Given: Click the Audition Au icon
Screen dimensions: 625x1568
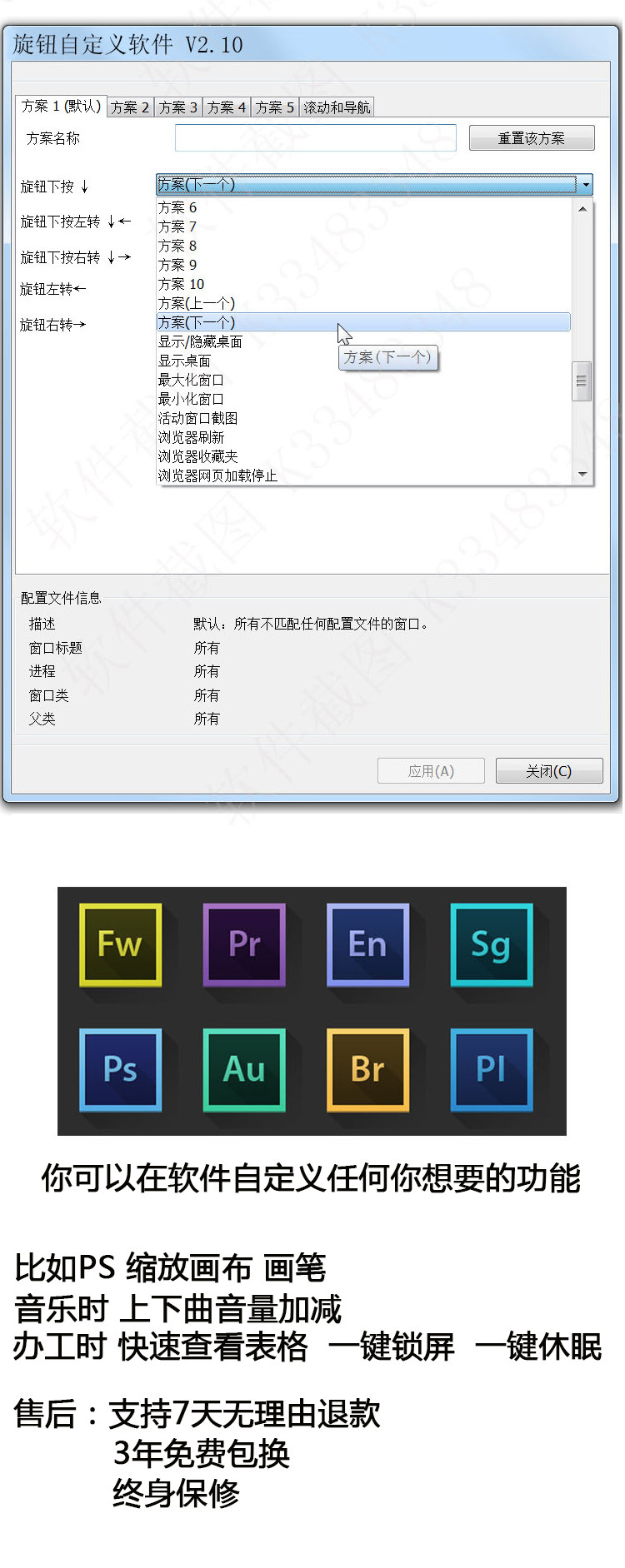Looking at the screenshot, I should point(244,1069).
